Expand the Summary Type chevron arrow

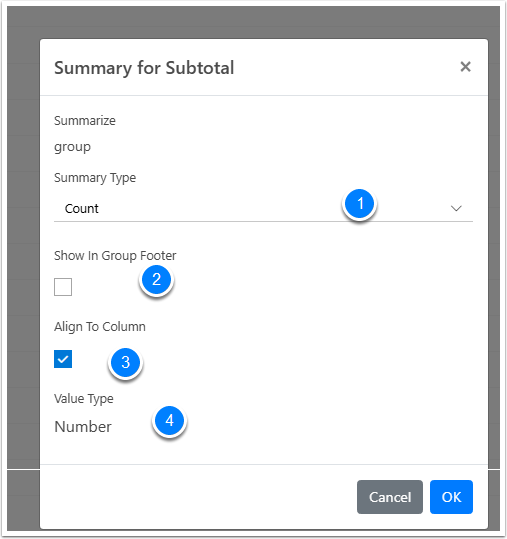[456, 209]
